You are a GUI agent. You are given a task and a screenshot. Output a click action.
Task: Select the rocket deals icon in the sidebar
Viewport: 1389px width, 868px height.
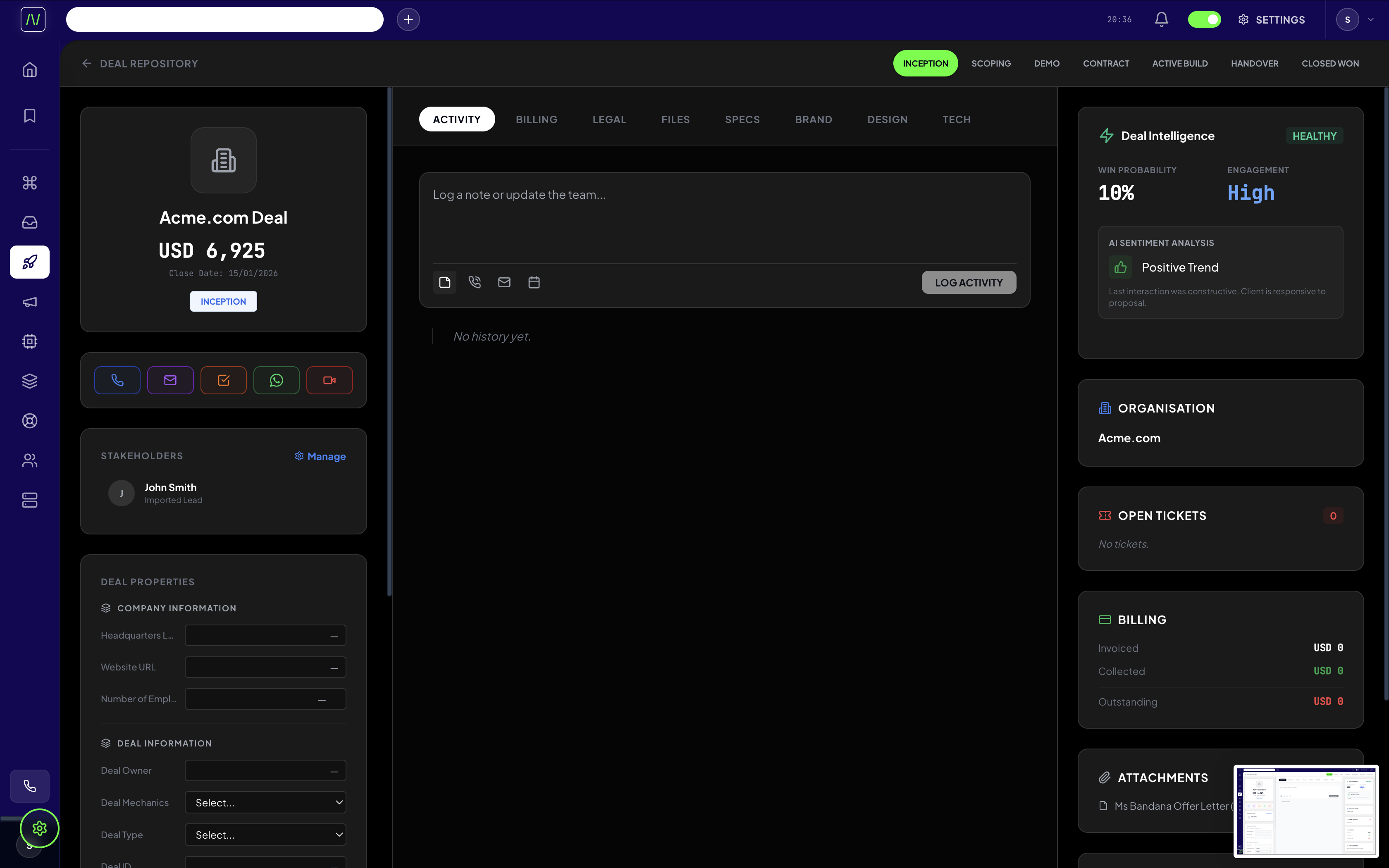click(x=29, y=262)
